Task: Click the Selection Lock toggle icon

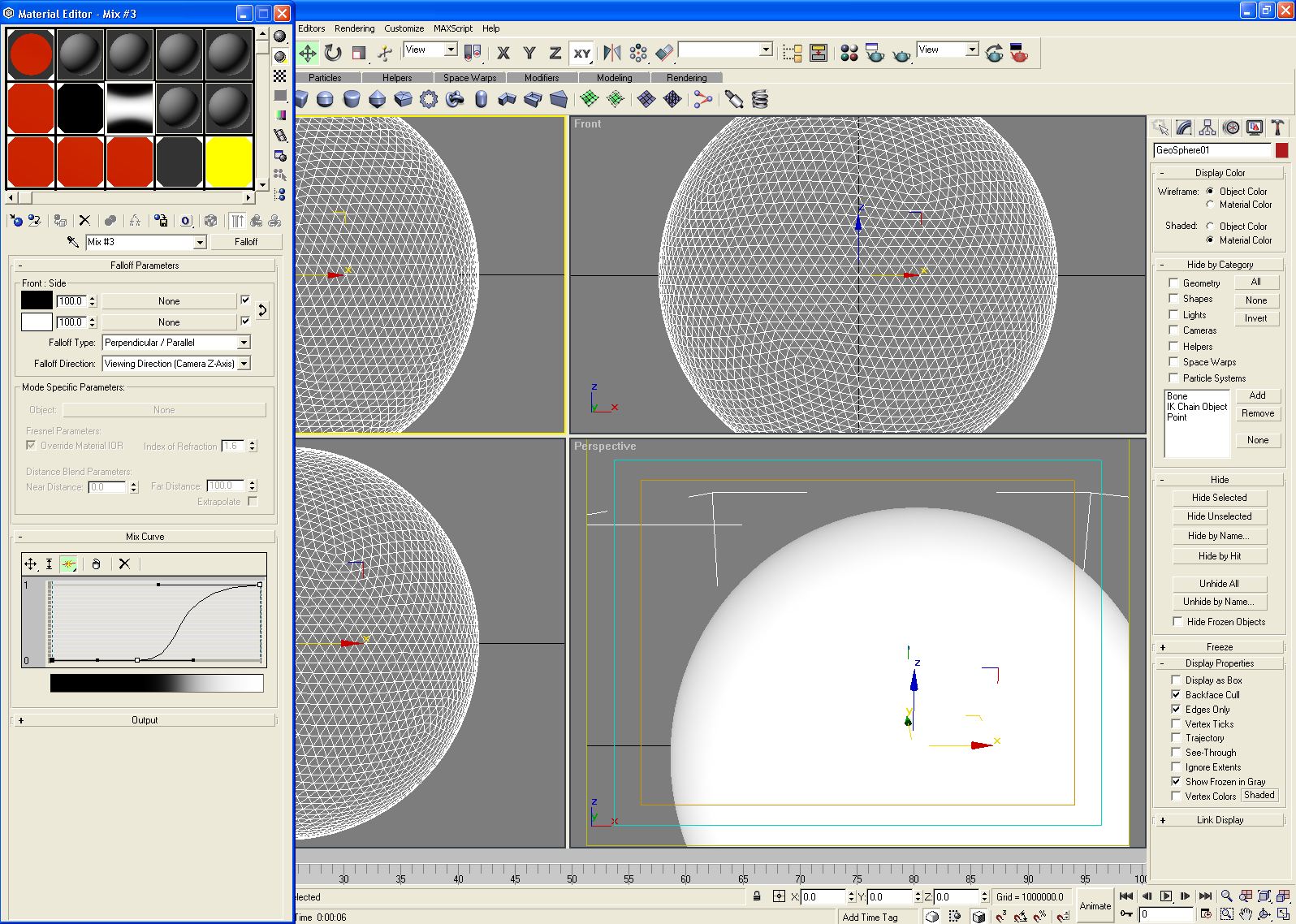Action: click(757, 896)
